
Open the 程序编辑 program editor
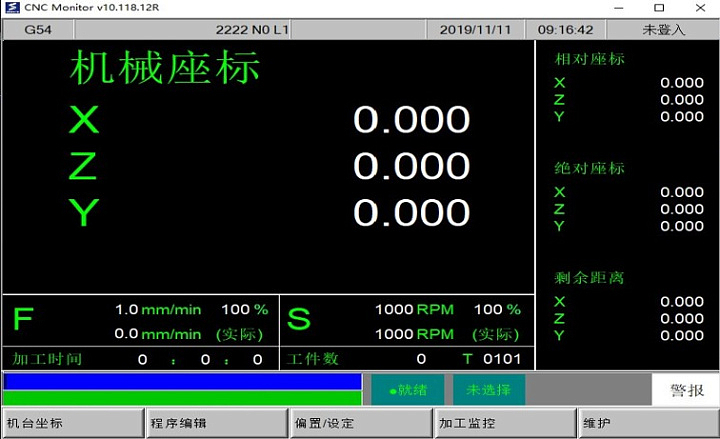[216, 423]
